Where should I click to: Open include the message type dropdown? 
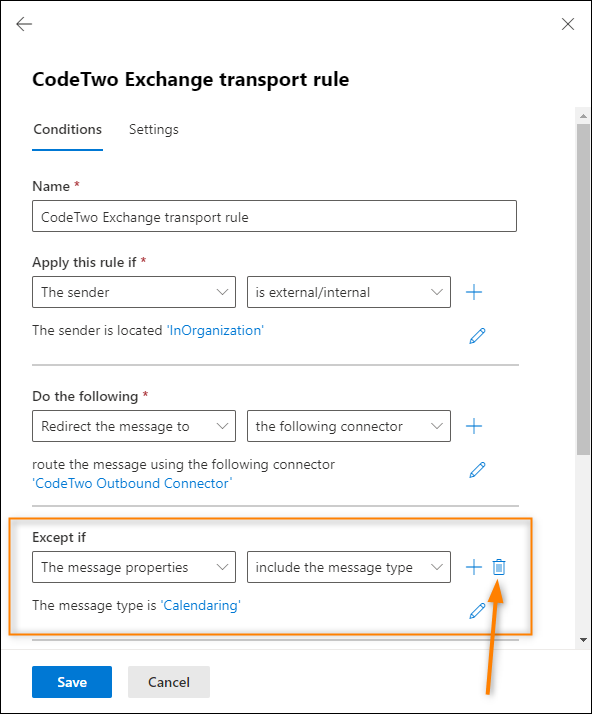pyautogui.click(x=349, y=567)
